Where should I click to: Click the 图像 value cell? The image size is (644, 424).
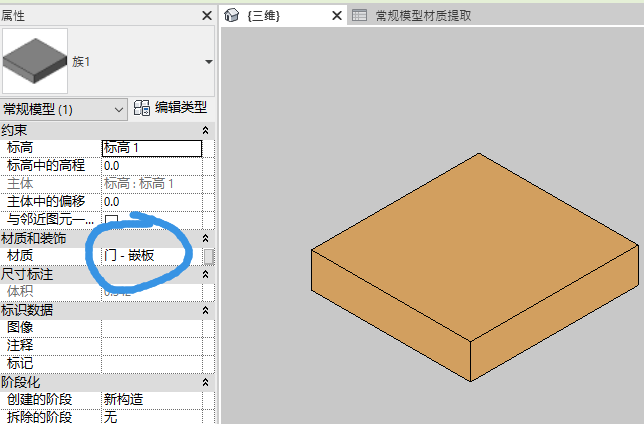pyautogui.click(x=152, y=328)
